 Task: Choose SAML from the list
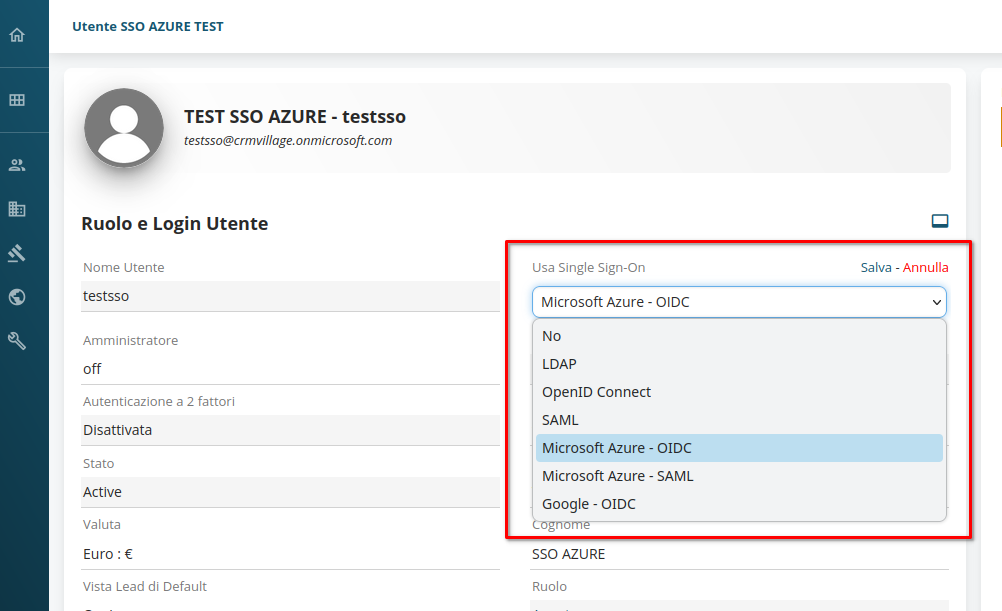(x=739, y=421)
